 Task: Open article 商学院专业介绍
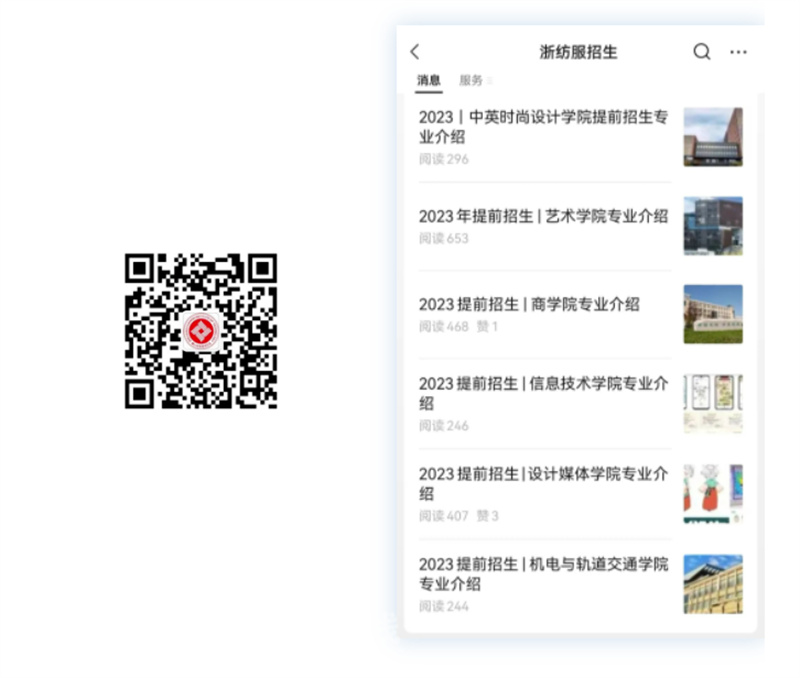point(529,305)
